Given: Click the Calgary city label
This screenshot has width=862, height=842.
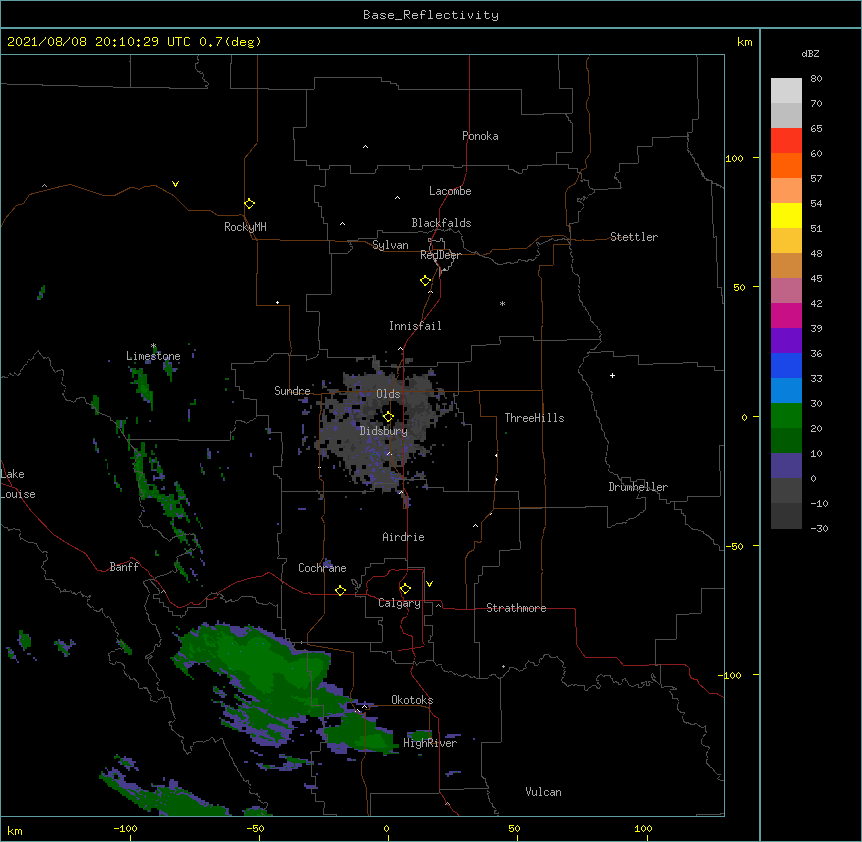Looking at the screenshot, I should 399,603.
